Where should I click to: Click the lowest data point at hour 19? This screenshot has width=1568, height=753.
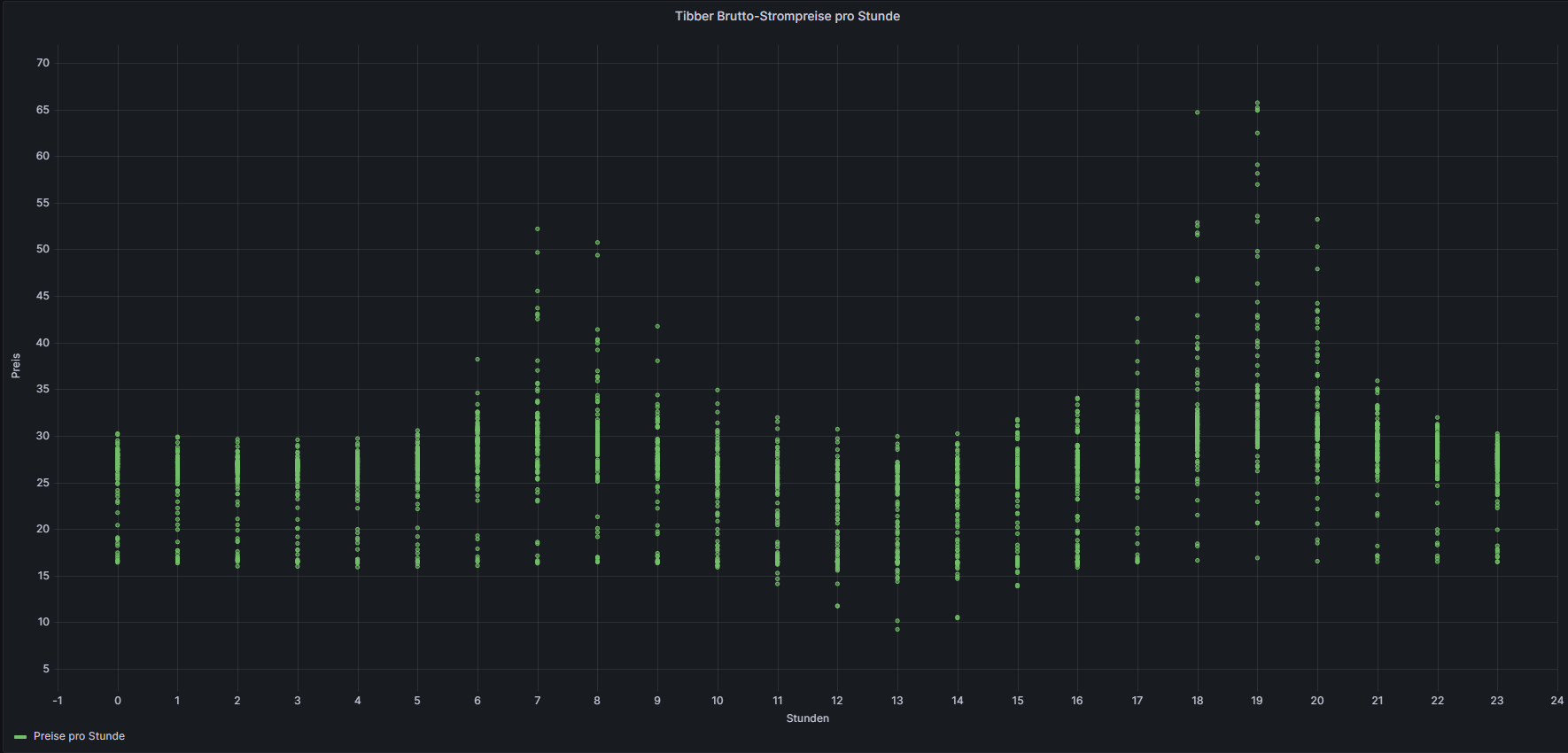(1257, 558)
